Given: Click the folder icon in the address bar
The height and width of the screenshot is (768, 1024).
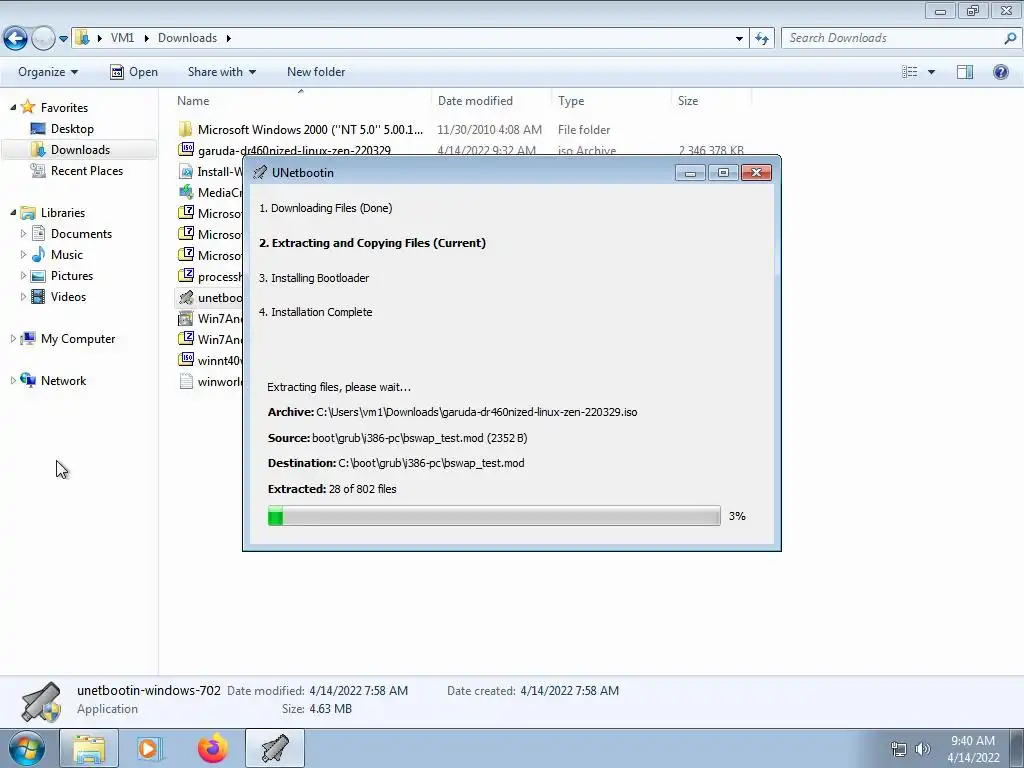Looking at the screenshot, I should (x=82, y=38).
